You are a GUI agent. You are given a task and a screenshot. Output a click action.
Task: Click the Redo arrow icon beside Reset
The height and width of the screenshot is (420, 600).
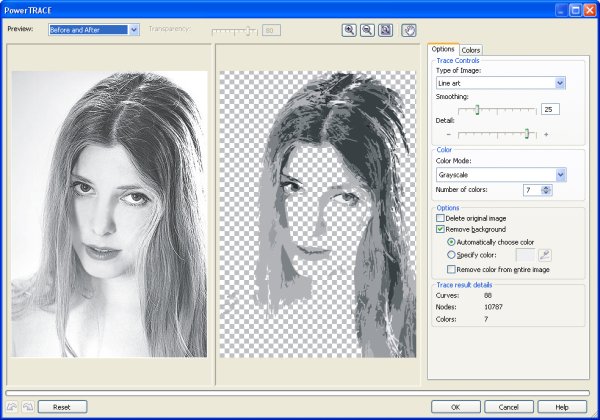(x=27, y=407)
